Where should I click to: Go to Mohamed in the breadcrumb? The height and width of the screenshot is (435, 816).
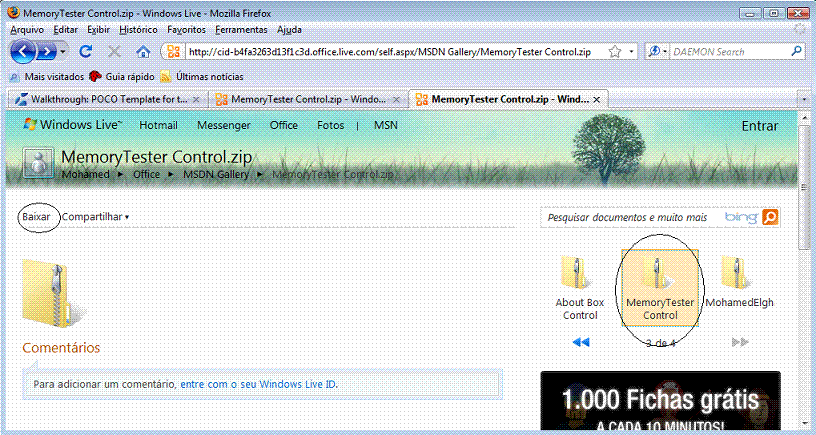85,174
